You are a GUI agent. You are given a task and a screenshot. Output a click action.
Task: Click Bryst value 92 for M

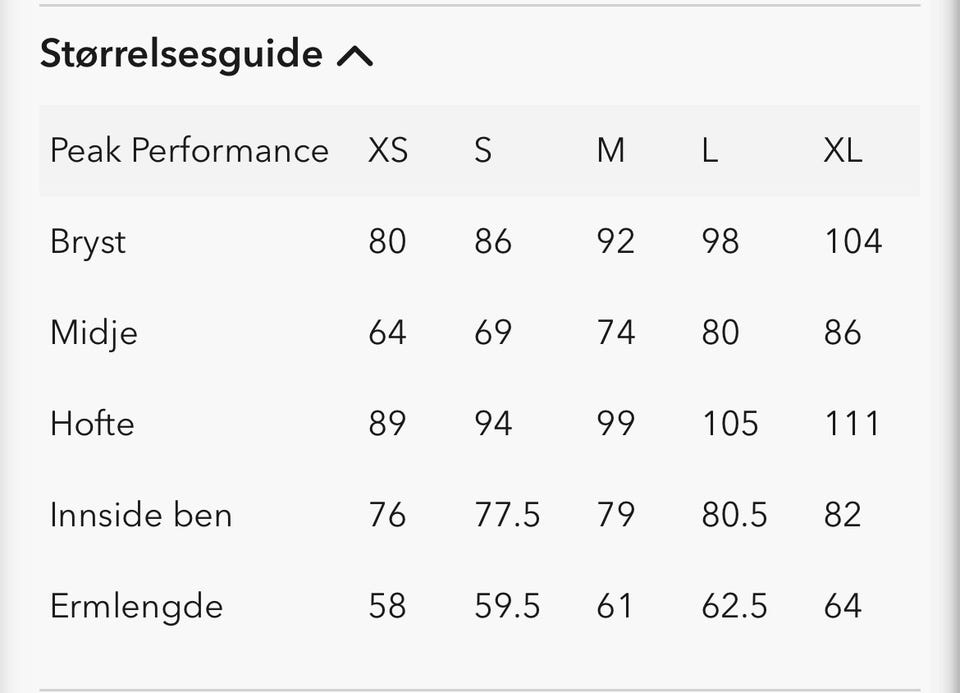[615, 241]
